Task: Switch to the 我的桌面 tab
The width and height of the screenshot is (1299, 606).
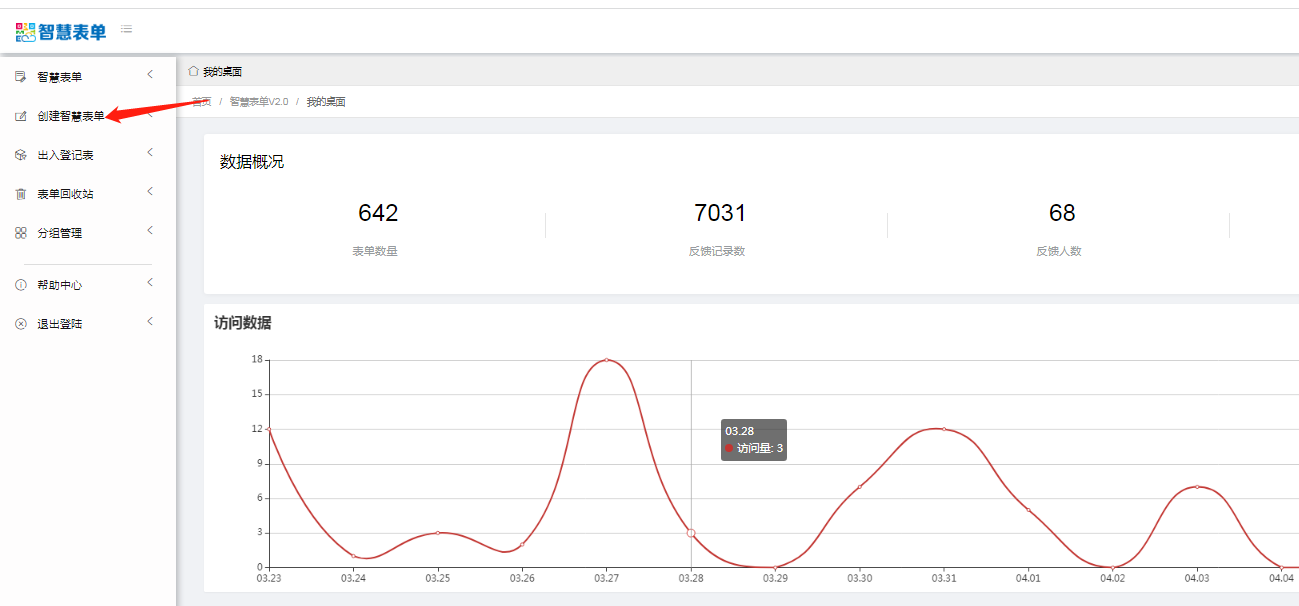Action: point(222,72)
